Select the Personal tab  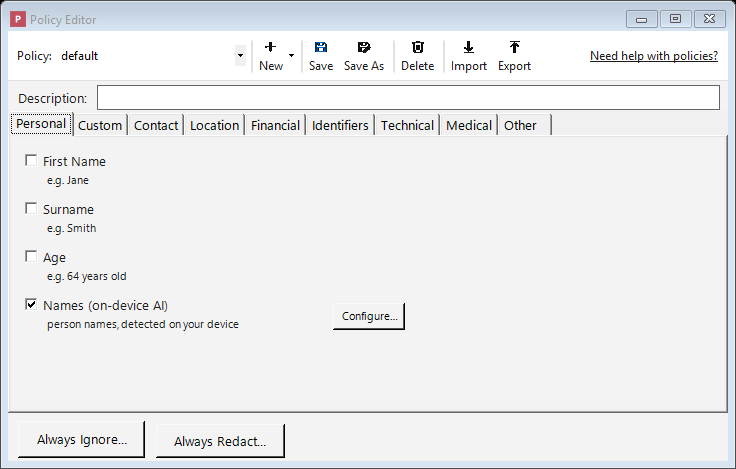tap(41, 124)
